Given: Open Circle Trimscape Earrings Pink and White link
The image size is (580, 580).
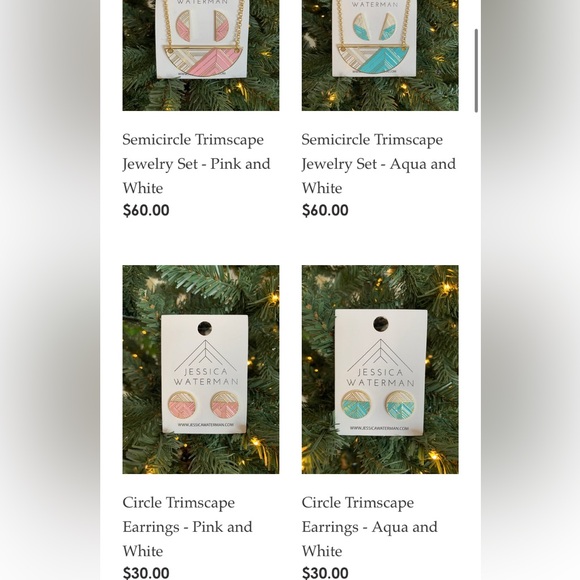Looking at the screenshot, I should [188, 526].
